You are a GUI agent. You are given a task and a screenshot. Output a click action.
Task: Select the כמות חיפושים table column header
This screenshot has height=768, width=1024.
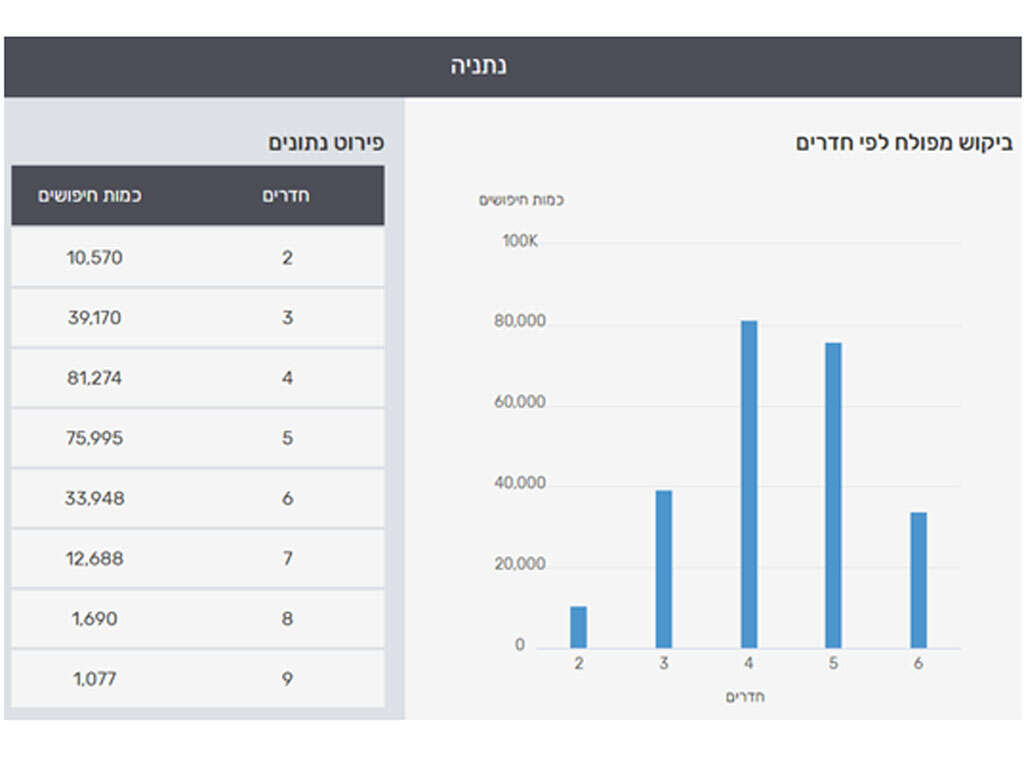pos(90,195)
